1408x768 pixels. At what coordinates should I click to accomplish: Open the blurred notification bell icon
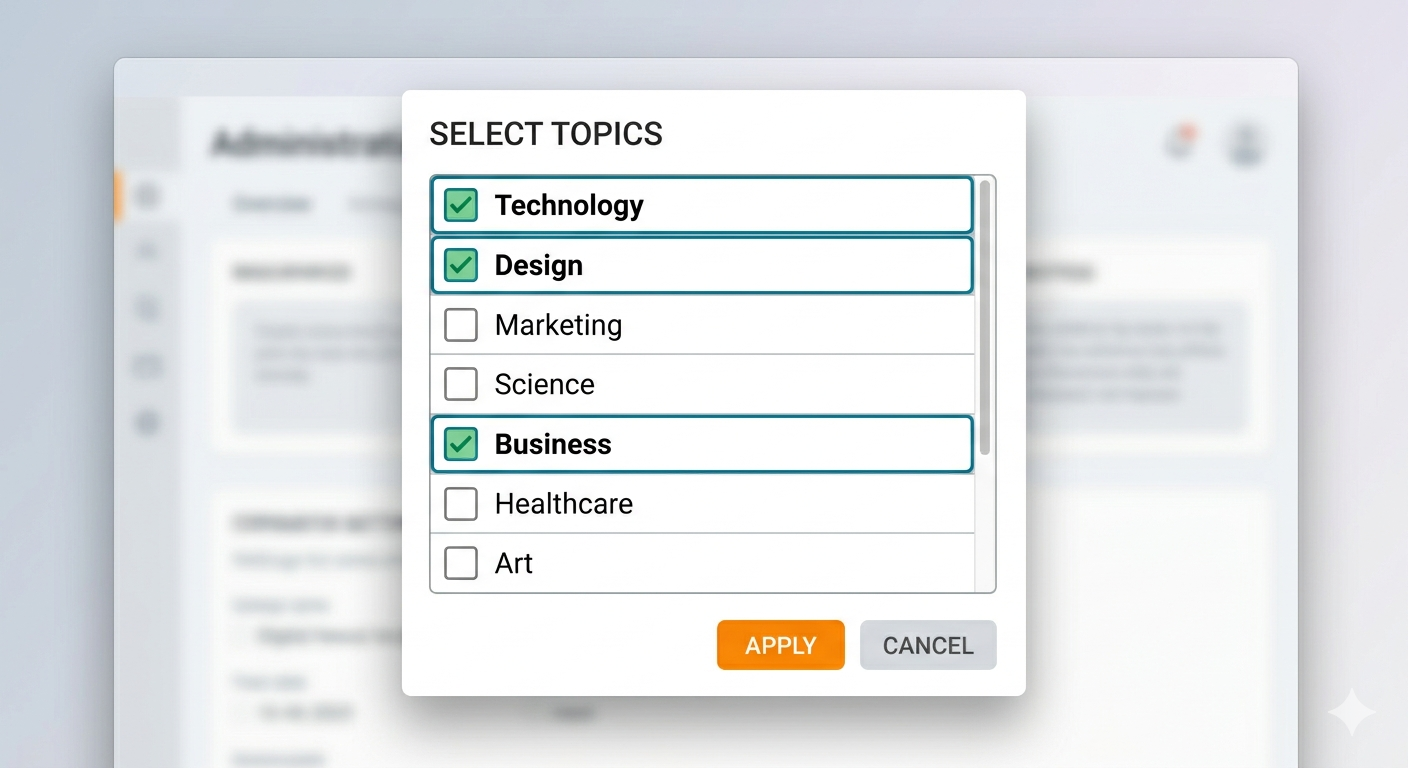point(1181,143)
